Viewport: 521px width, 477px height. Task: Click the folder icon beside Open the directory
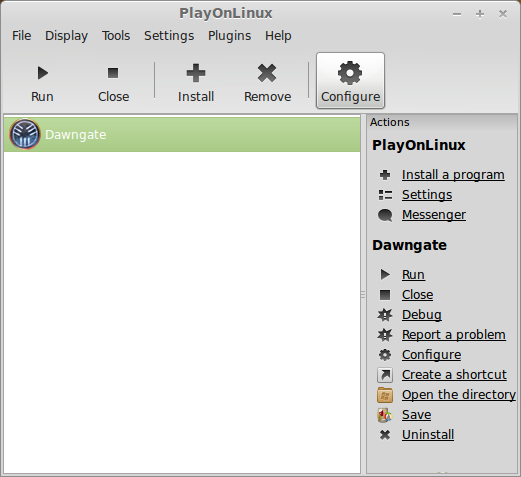click(x=385, y=395)
